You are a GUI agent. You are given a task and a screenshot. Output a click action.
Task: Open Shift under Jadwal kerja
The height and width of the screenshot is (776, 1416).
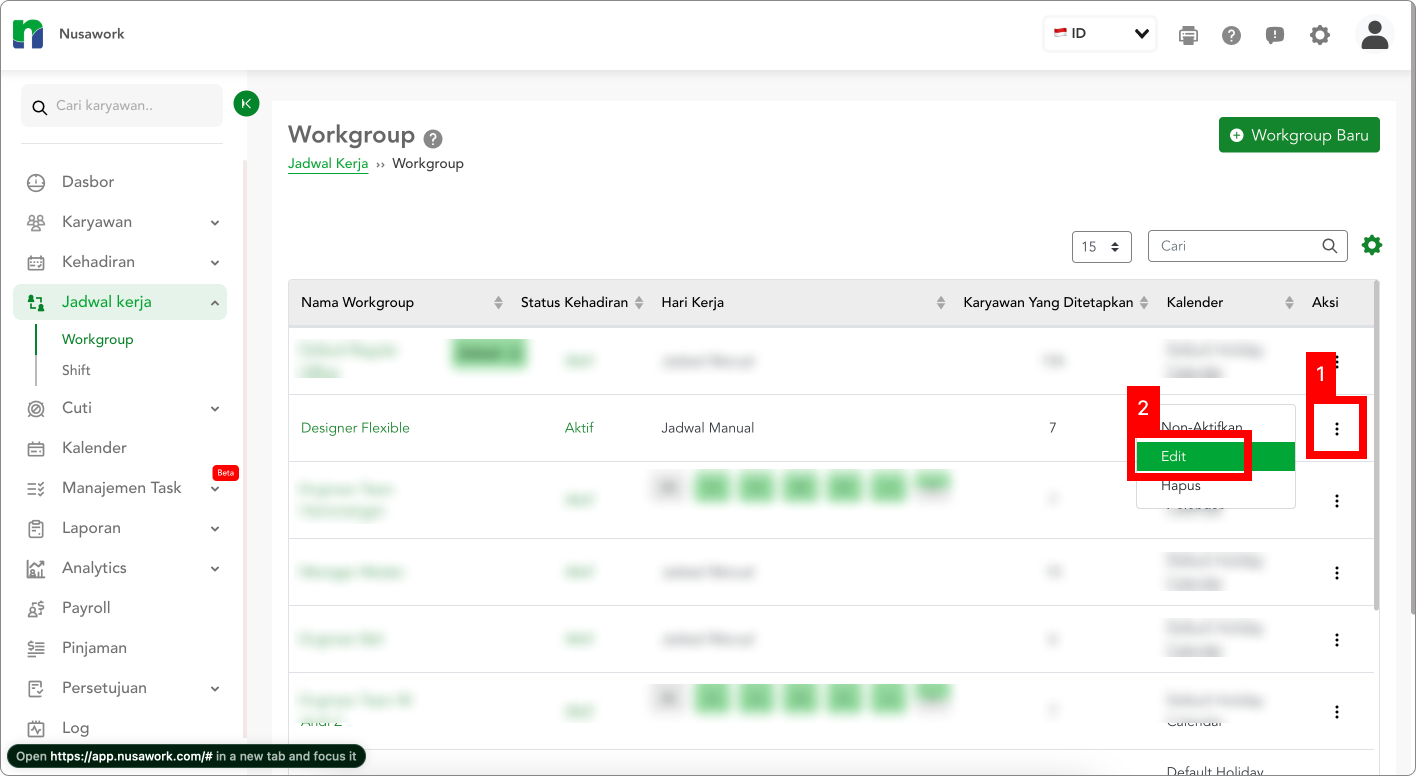(76, 370)
